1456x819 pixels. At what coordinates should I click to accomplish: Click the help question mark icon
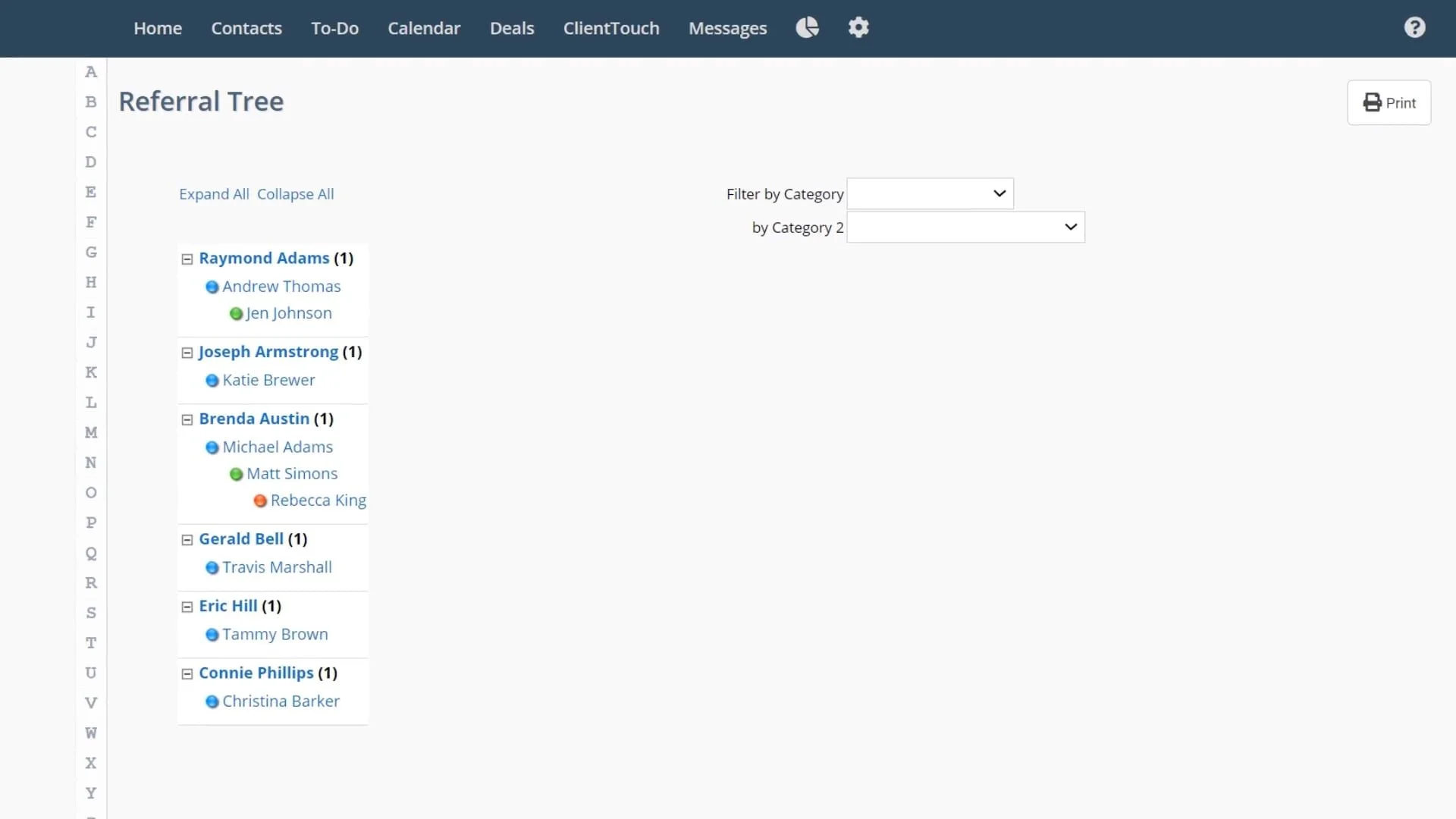(x=1414, y=28)
